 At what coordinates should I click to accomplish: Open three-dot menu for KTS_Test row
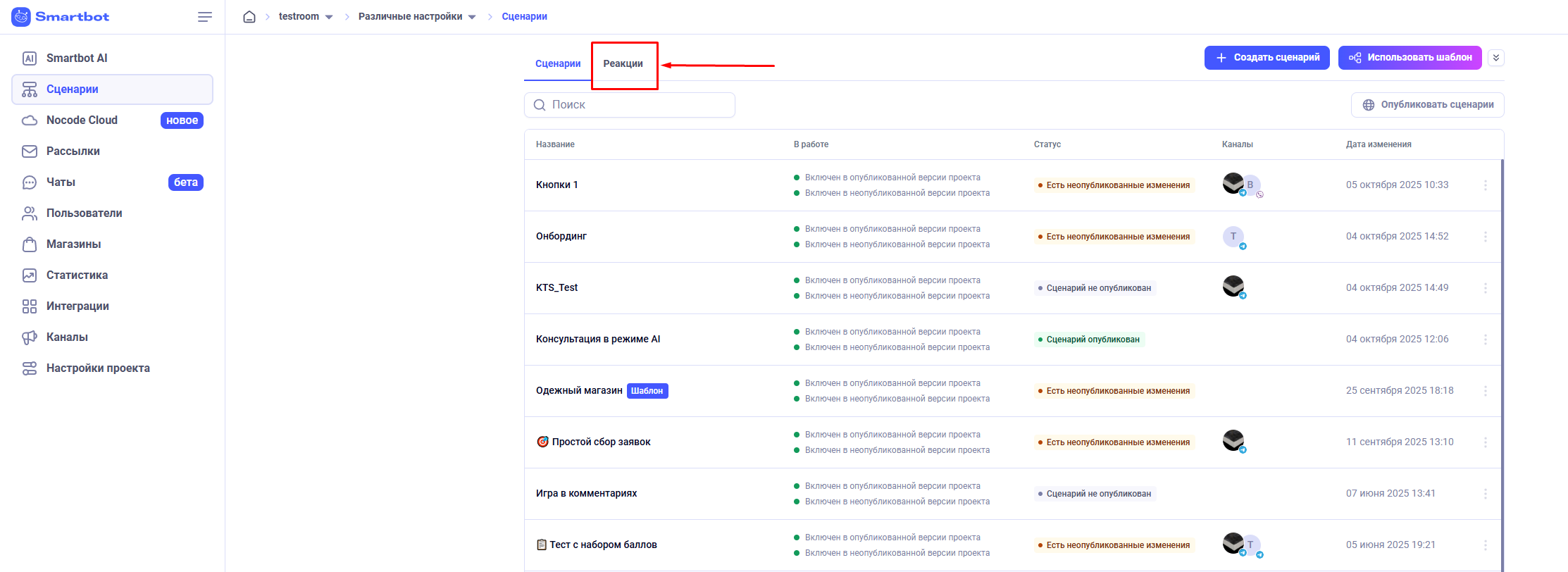(1485, 288)
